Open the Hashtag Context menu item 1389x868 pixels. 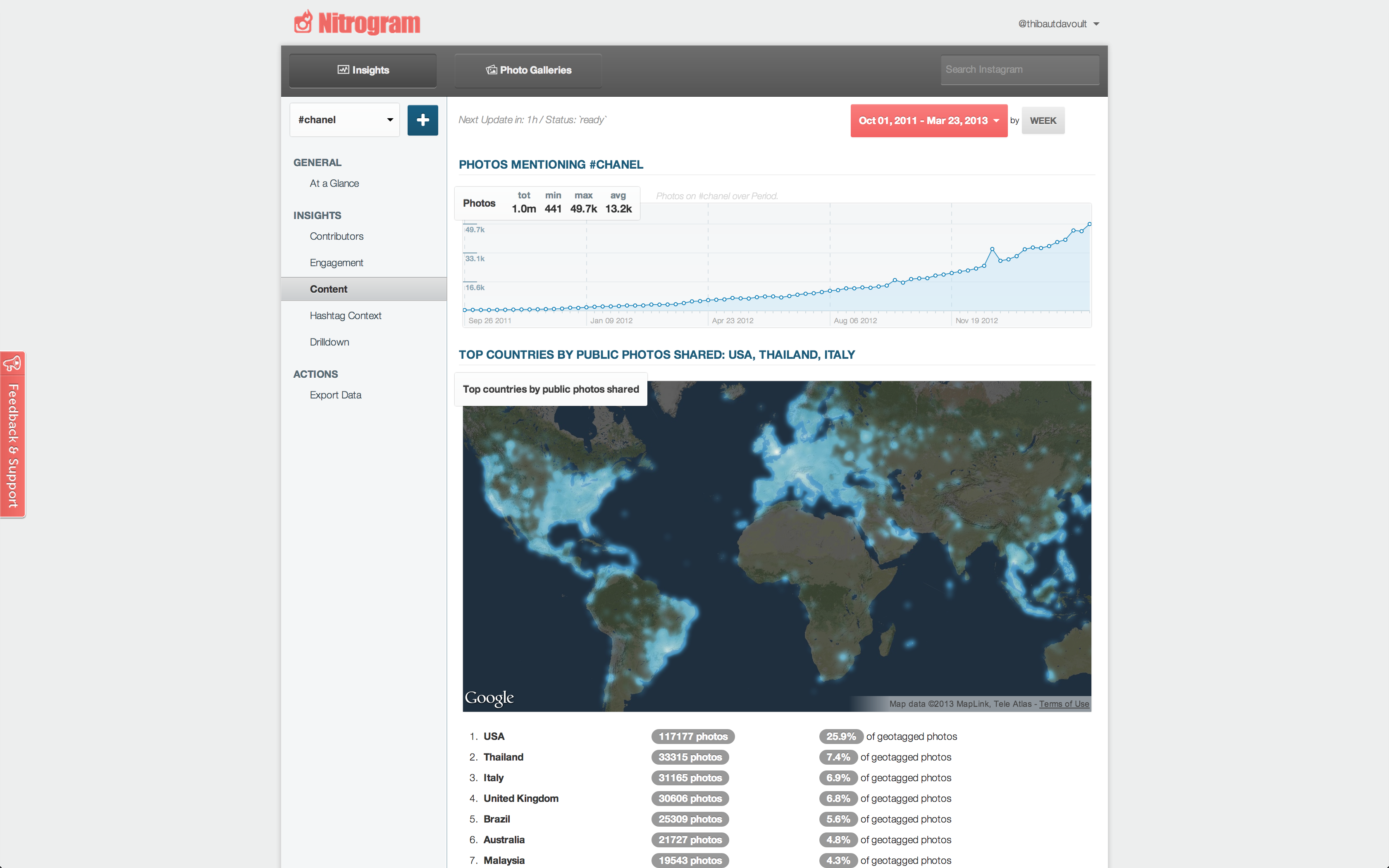pos(345,315)
